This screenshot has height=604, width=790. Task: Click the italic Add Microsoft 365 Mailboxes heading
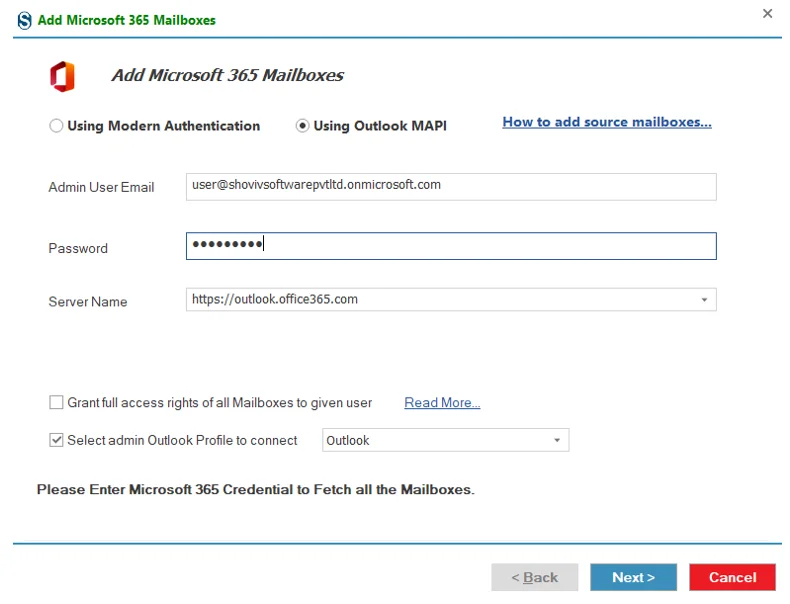click(227, 76)
